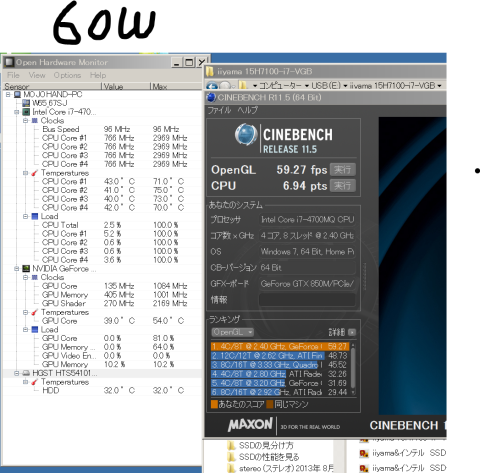
Task: Click the HDD Temperatures thermometer icon
Action: click(x=35, y=382)
